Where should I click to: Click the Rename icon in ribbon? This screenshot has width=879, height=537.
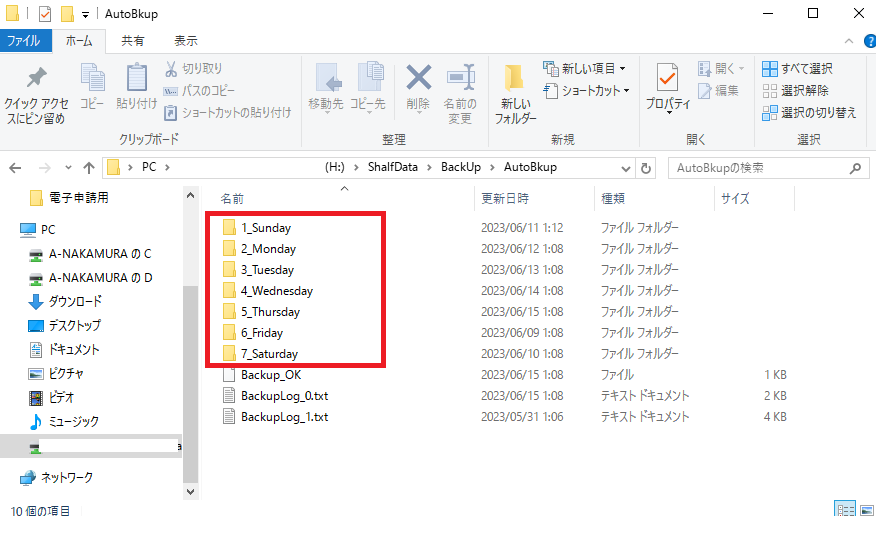460,80
